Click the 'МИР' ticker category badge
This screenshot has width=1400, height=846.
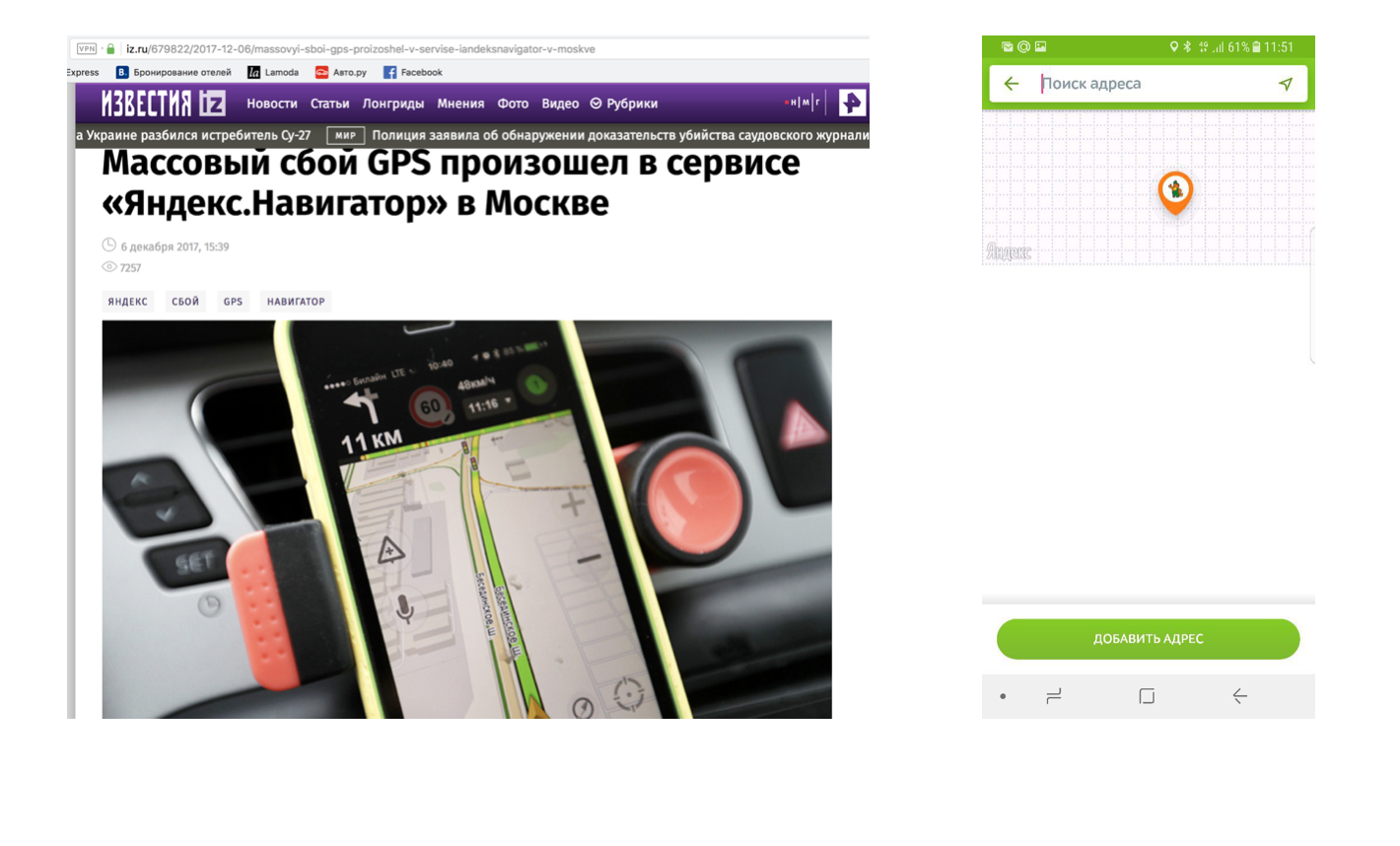(x=345, y=135)
